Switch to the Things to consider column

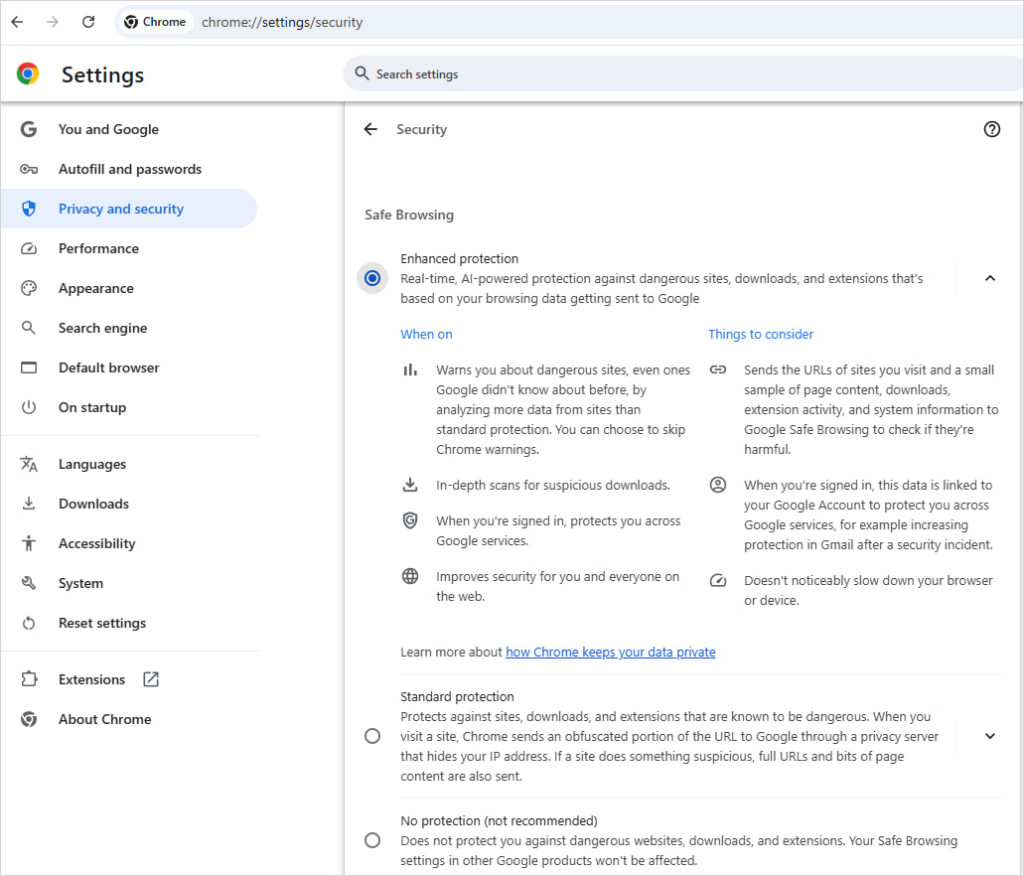pyautogui.click(x=760, y=334)
